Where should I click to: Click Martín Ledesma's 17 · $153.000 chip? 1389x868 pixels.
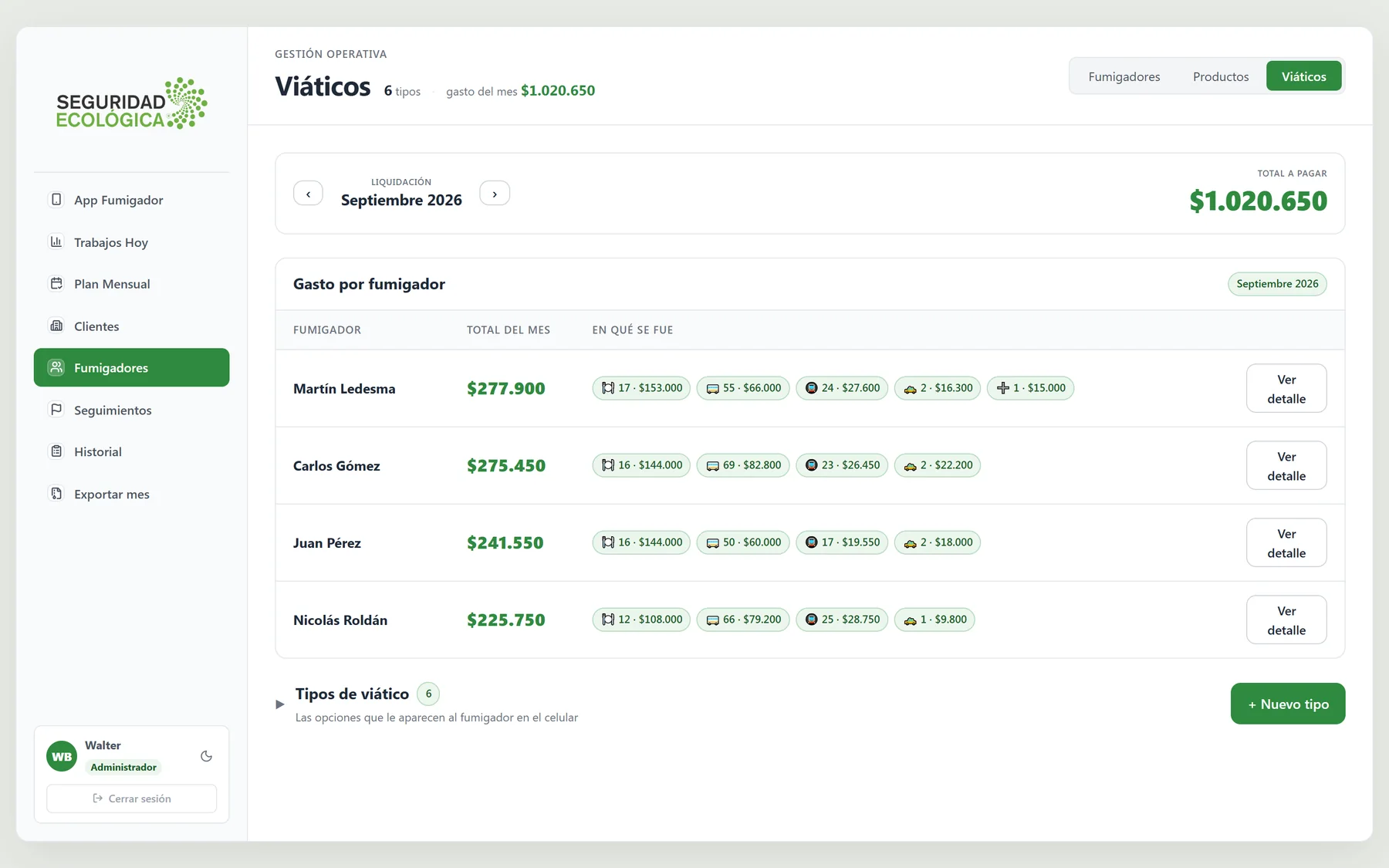(x=641, y=388)
